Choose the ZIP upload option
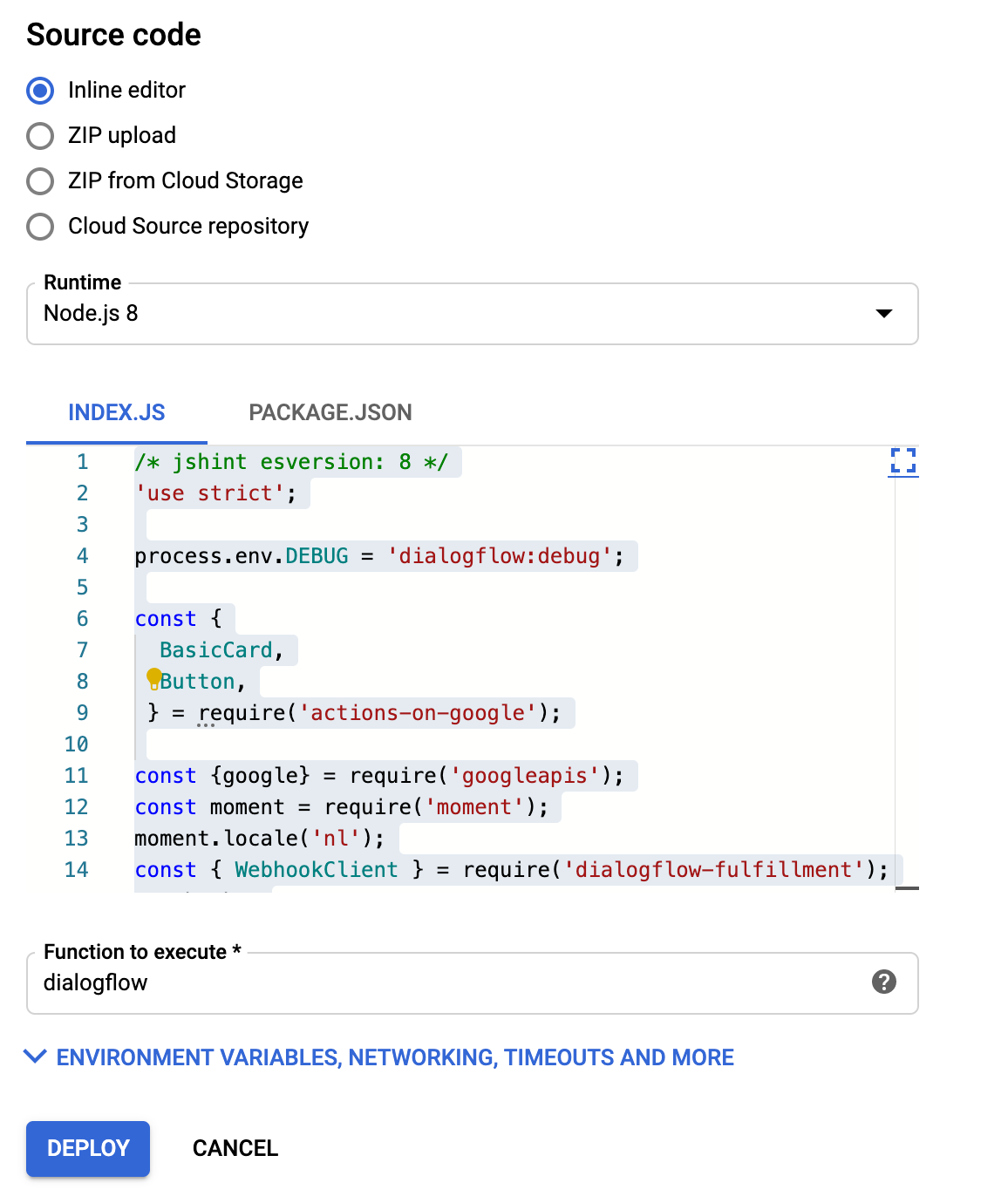 (40, 136)
